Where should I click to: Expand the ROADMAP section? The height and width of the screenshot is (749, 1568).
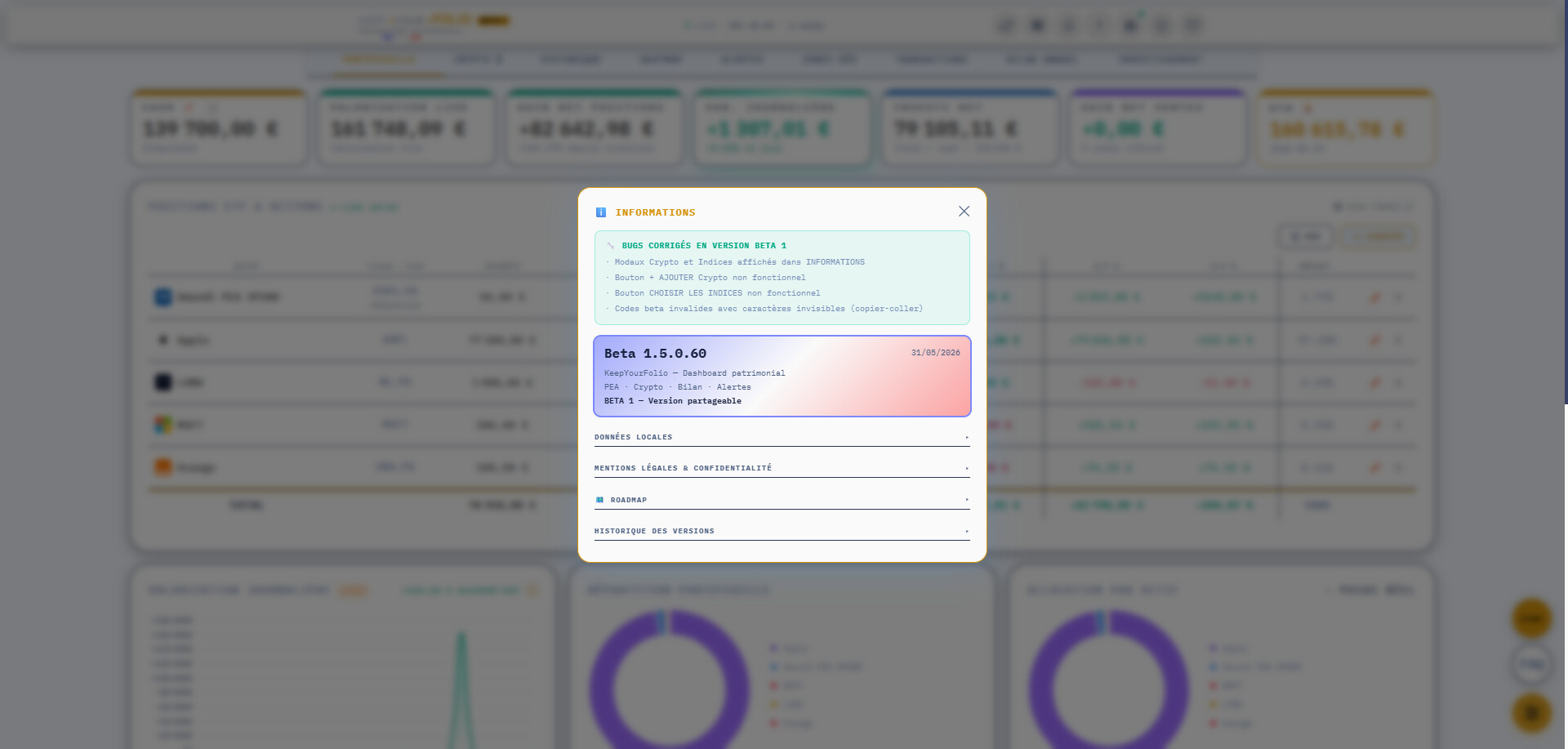[782, 500]
